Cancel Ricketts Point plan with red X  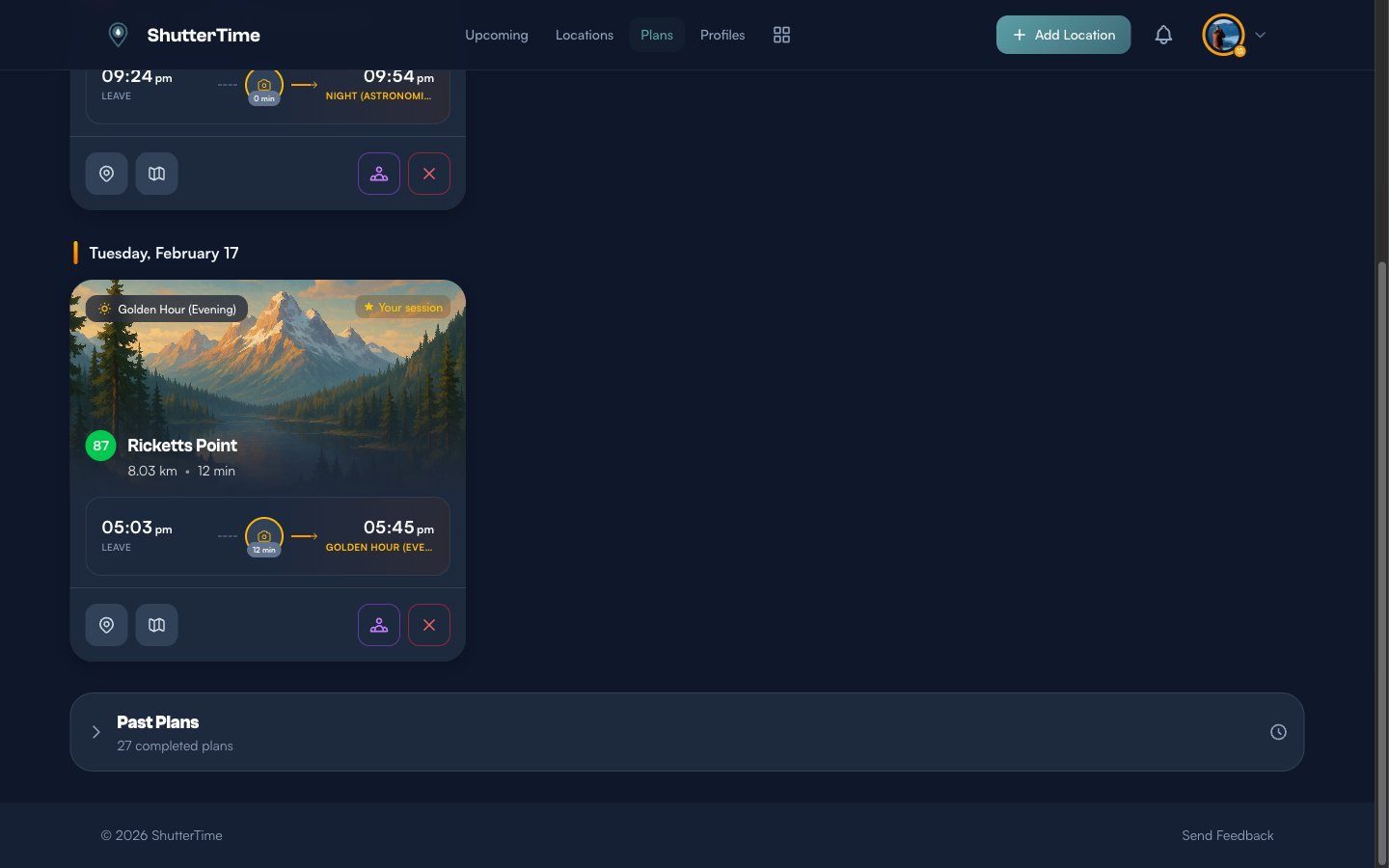429,625
